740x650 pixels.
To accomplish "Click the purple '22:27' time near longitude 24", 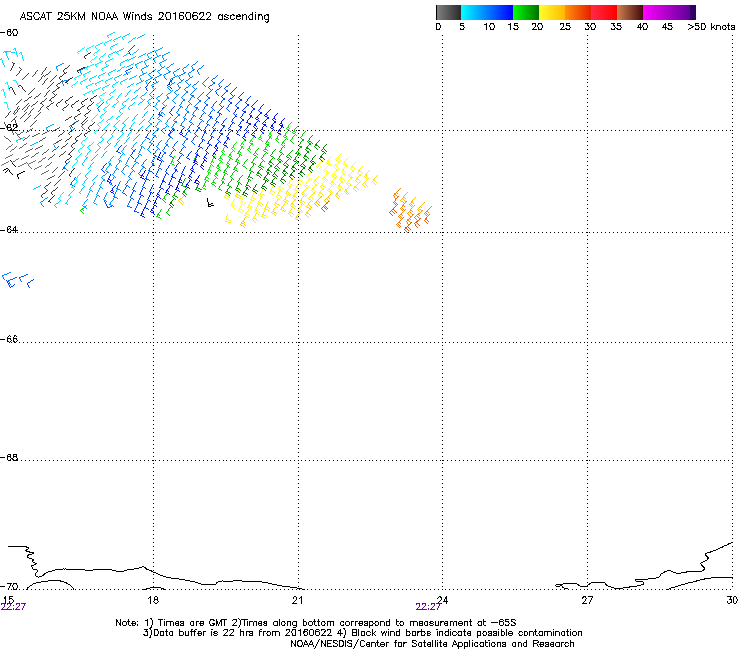I will (428, 607).
